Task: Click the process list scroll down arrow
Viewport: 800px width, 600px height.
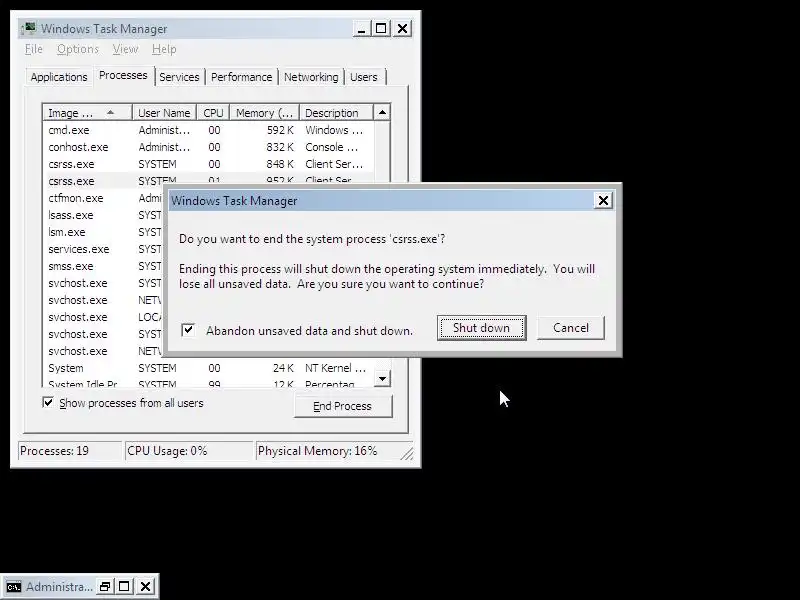Action: (x=382, y=379)
